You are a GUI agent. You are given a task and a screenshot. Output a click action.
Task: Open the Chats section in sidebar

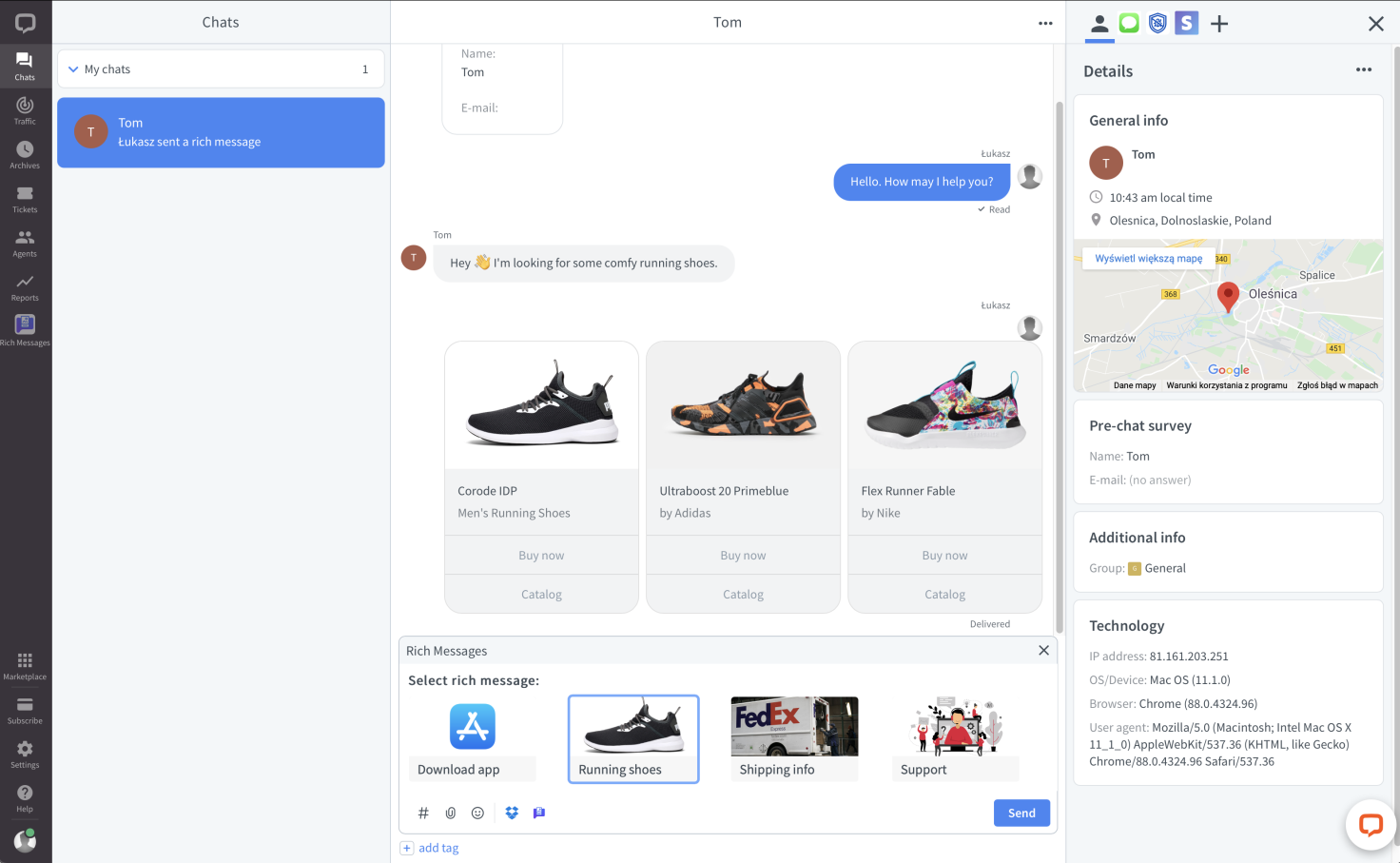pyautogui.click(x=25, y=66)
